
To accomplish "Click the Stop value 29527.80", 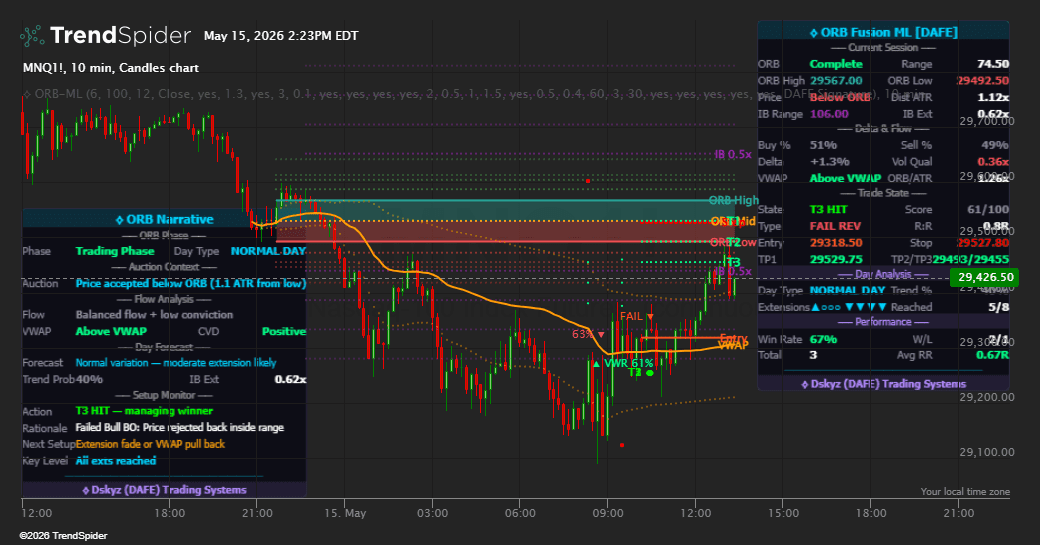I will (x=983, y=243).
